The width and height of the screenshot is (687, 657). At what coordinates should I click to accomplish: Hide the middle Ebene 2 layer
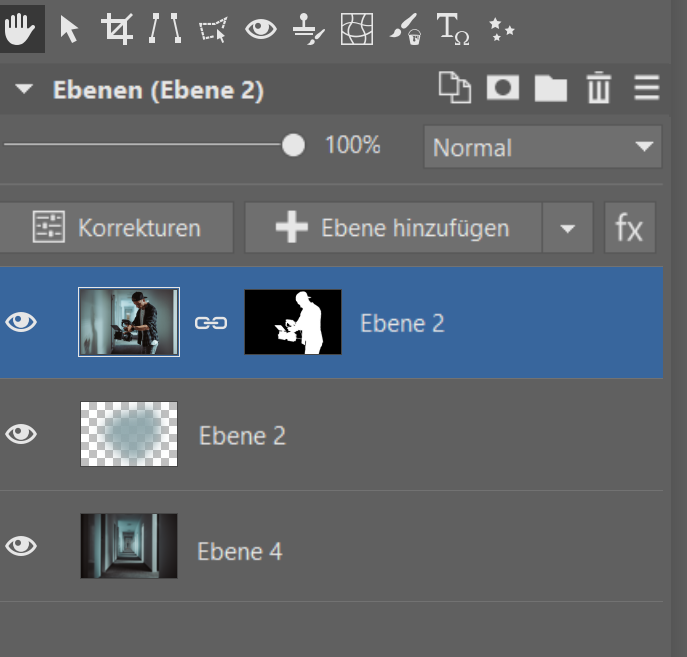[21, 434]
